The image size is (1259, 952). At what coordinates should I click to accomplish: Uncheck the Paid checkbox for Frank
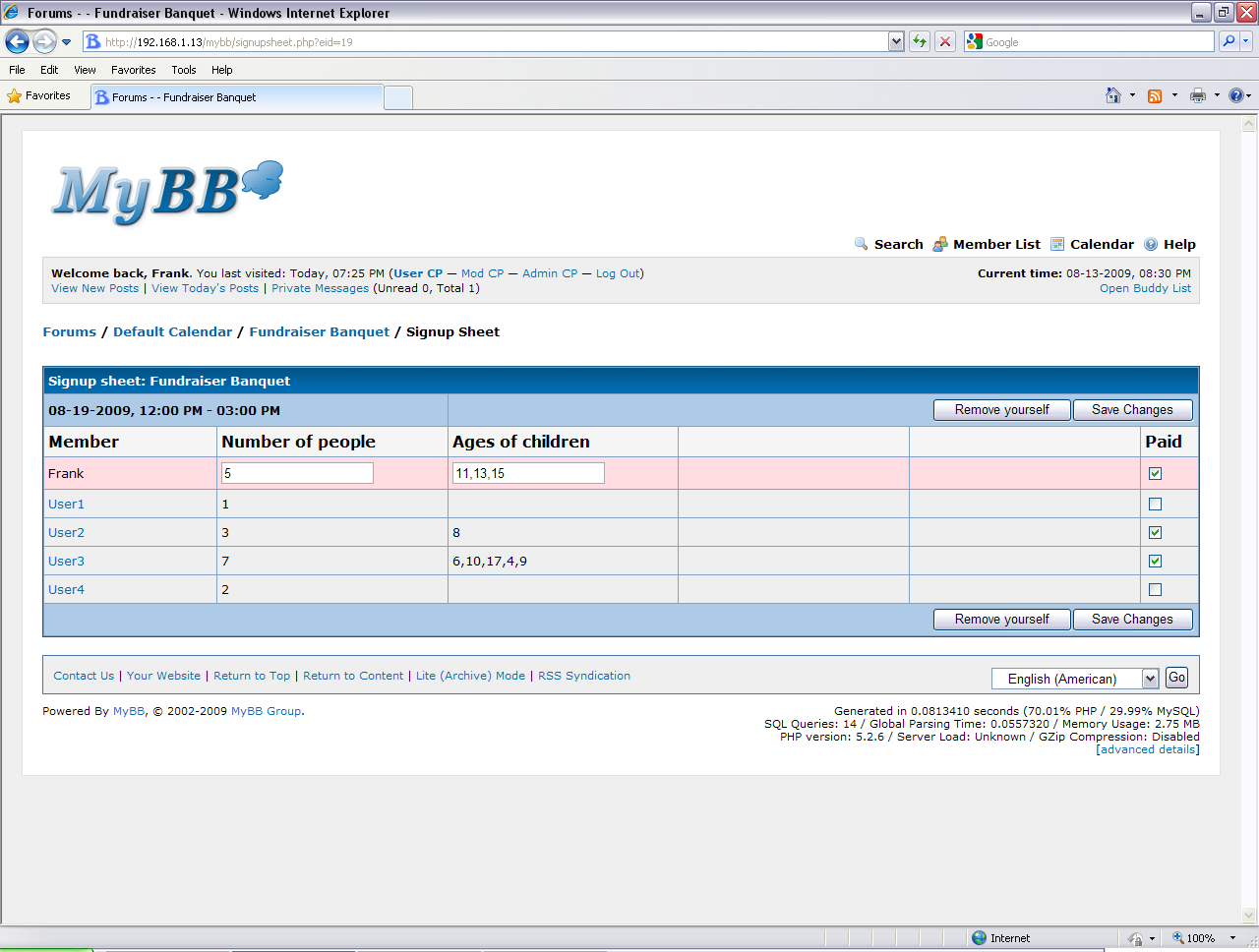1155,474
